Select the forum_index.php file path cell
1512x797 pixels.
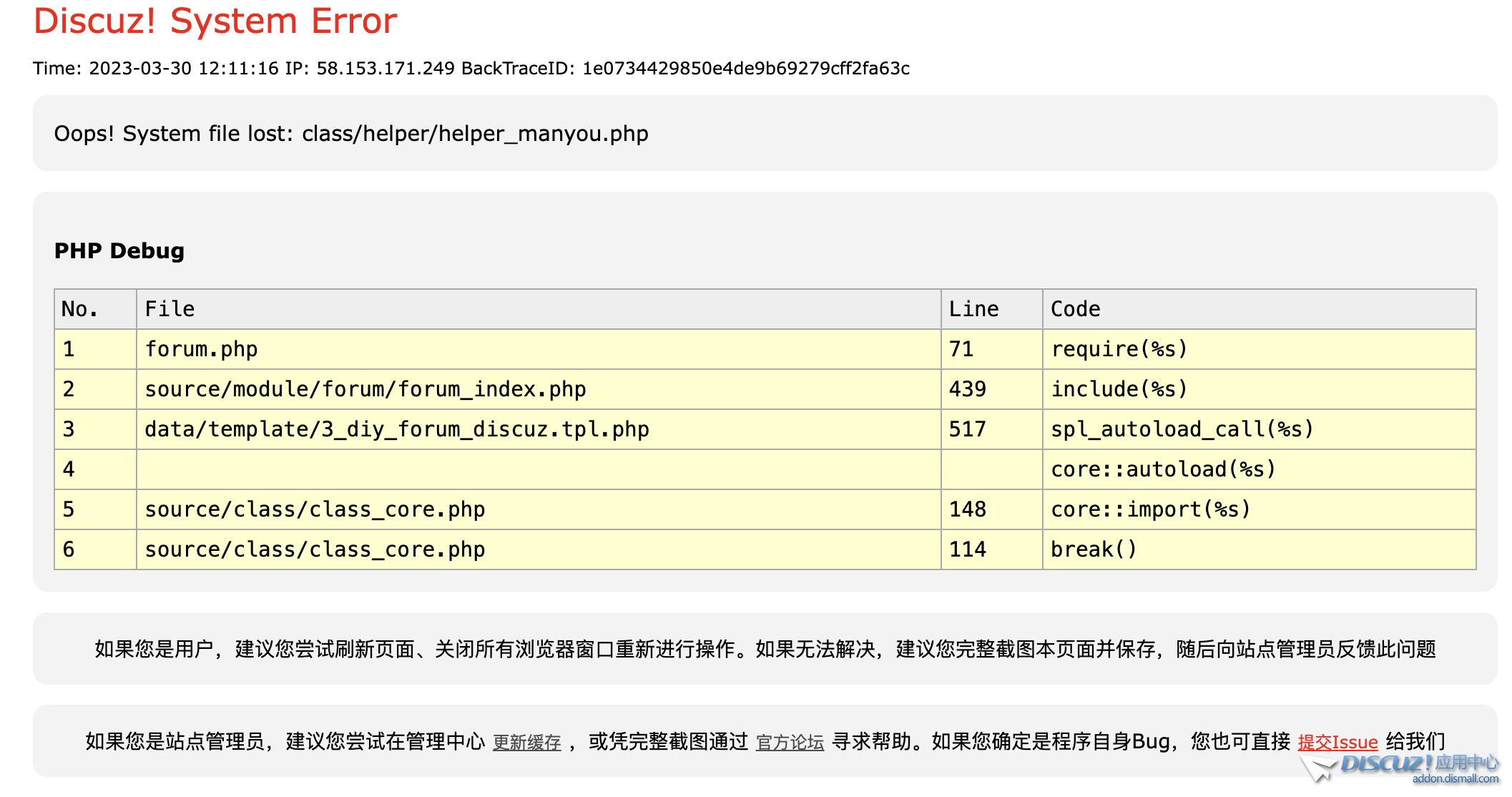(x=365, y=389)
